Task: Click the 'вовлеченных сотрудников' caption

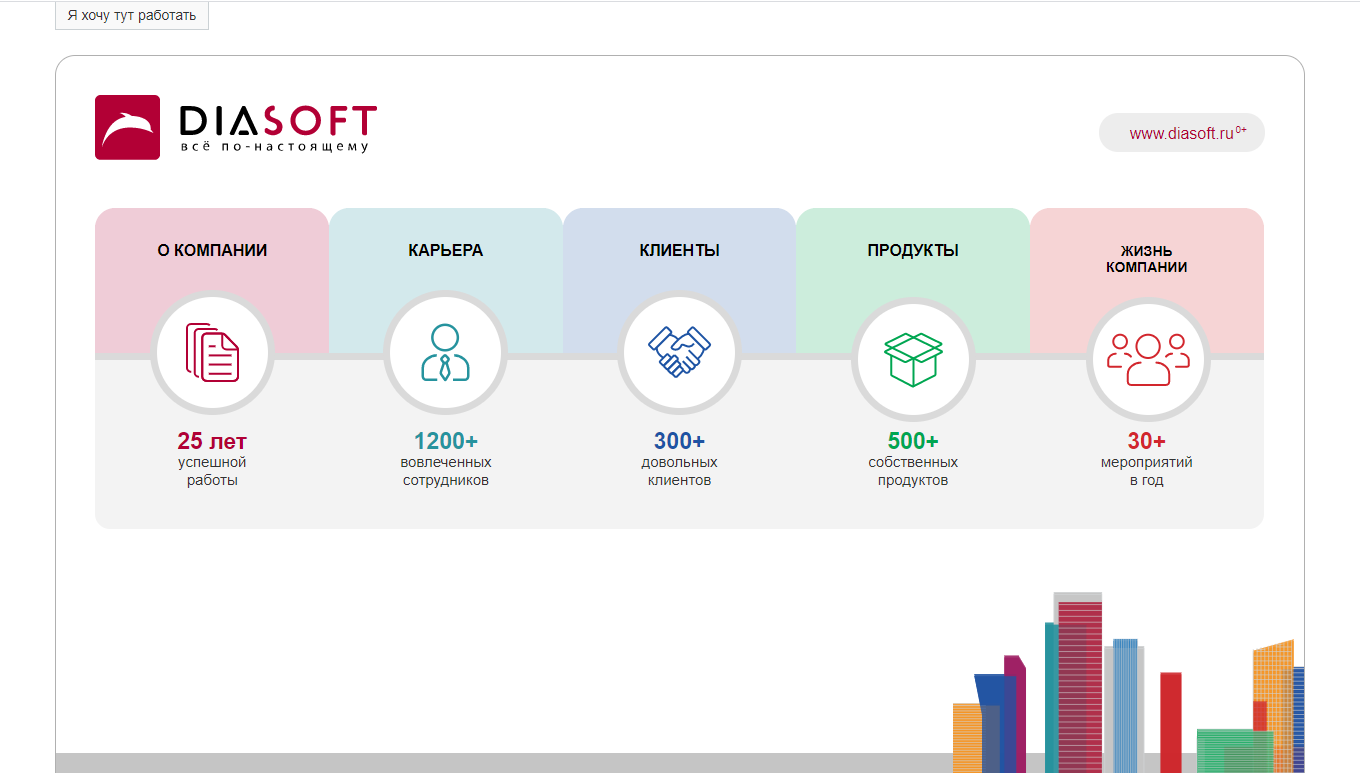Action: click(446, 471)
